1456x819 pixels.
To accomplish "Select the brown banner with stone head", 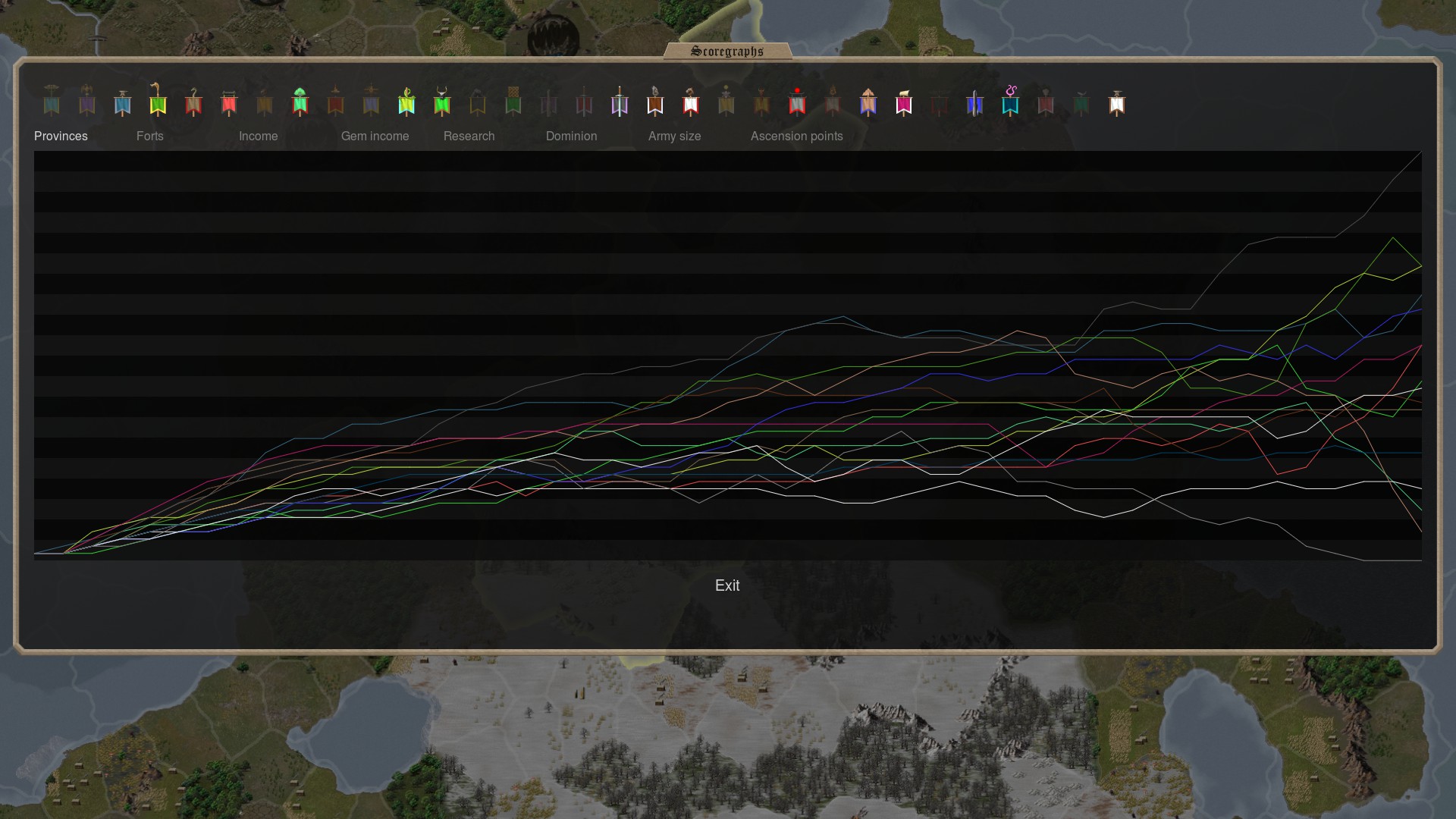I will coord(655,101).
